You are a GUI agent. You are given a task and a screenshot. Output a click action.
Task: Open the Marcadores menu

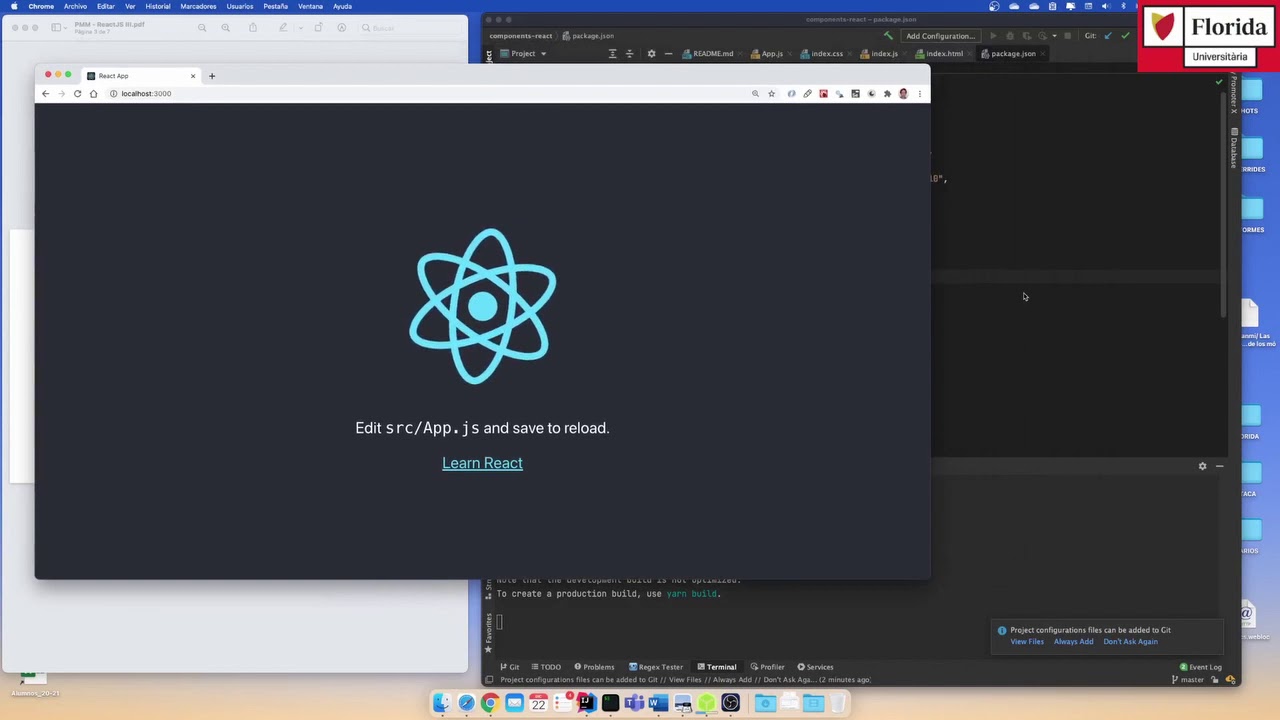click(x=198, y=6)
